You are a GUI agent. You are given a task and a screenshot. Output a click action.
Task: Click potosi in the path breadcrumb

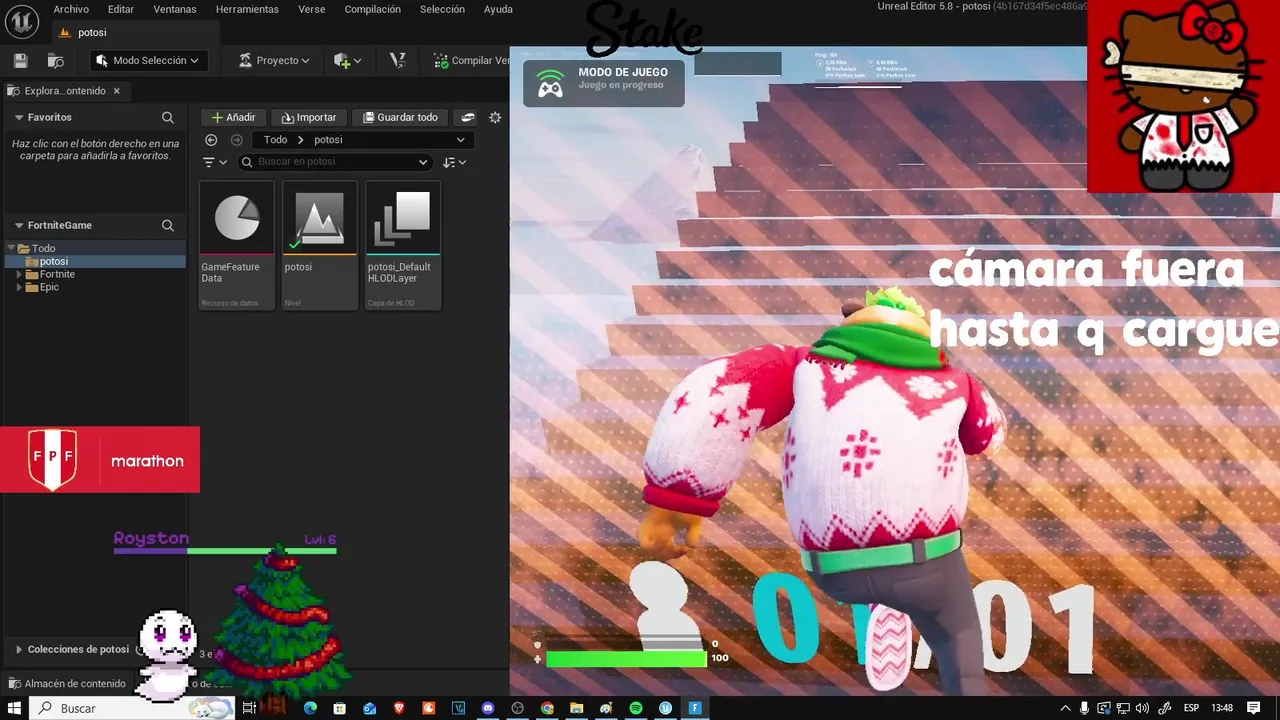[x=328, y=140]
